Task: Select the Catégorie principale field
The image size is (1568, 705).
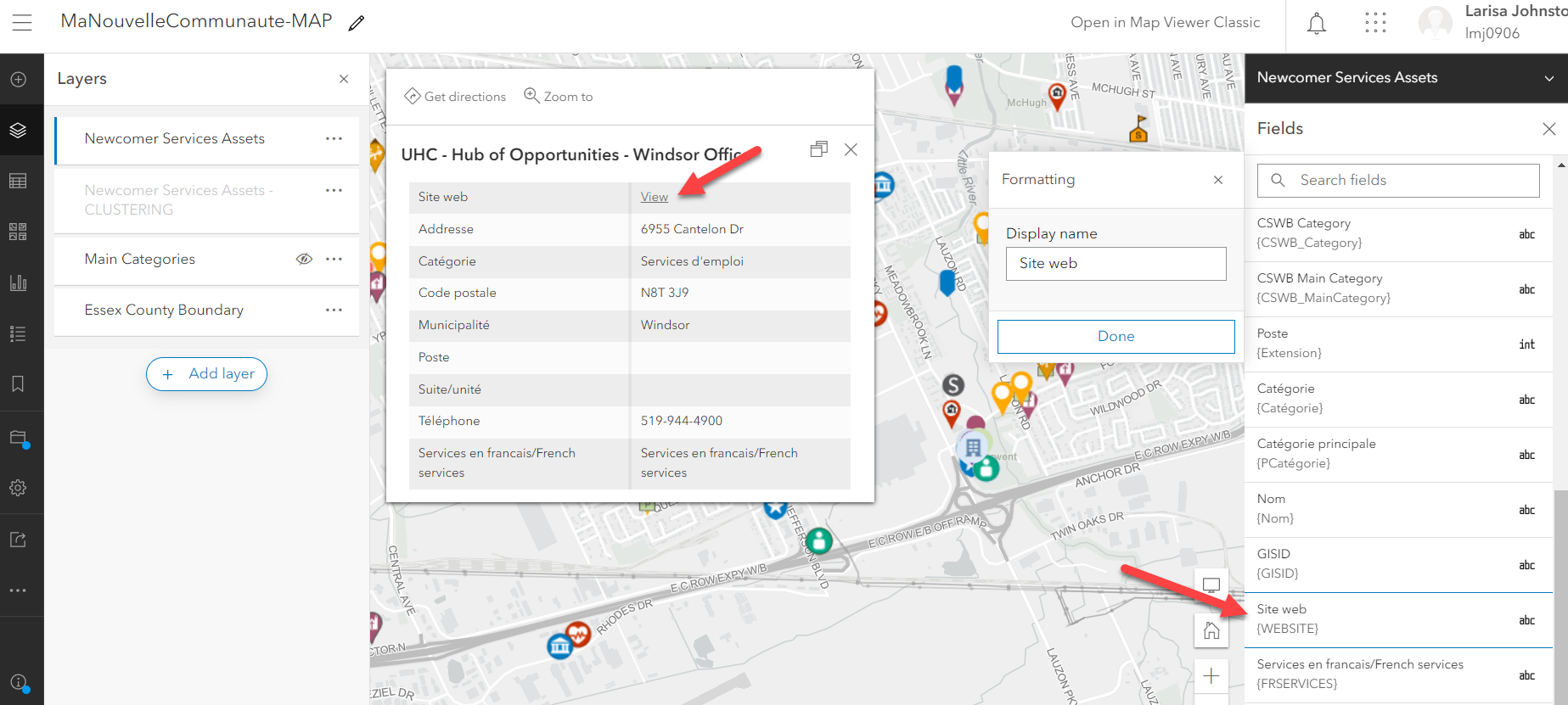Action: (1398, 454)
